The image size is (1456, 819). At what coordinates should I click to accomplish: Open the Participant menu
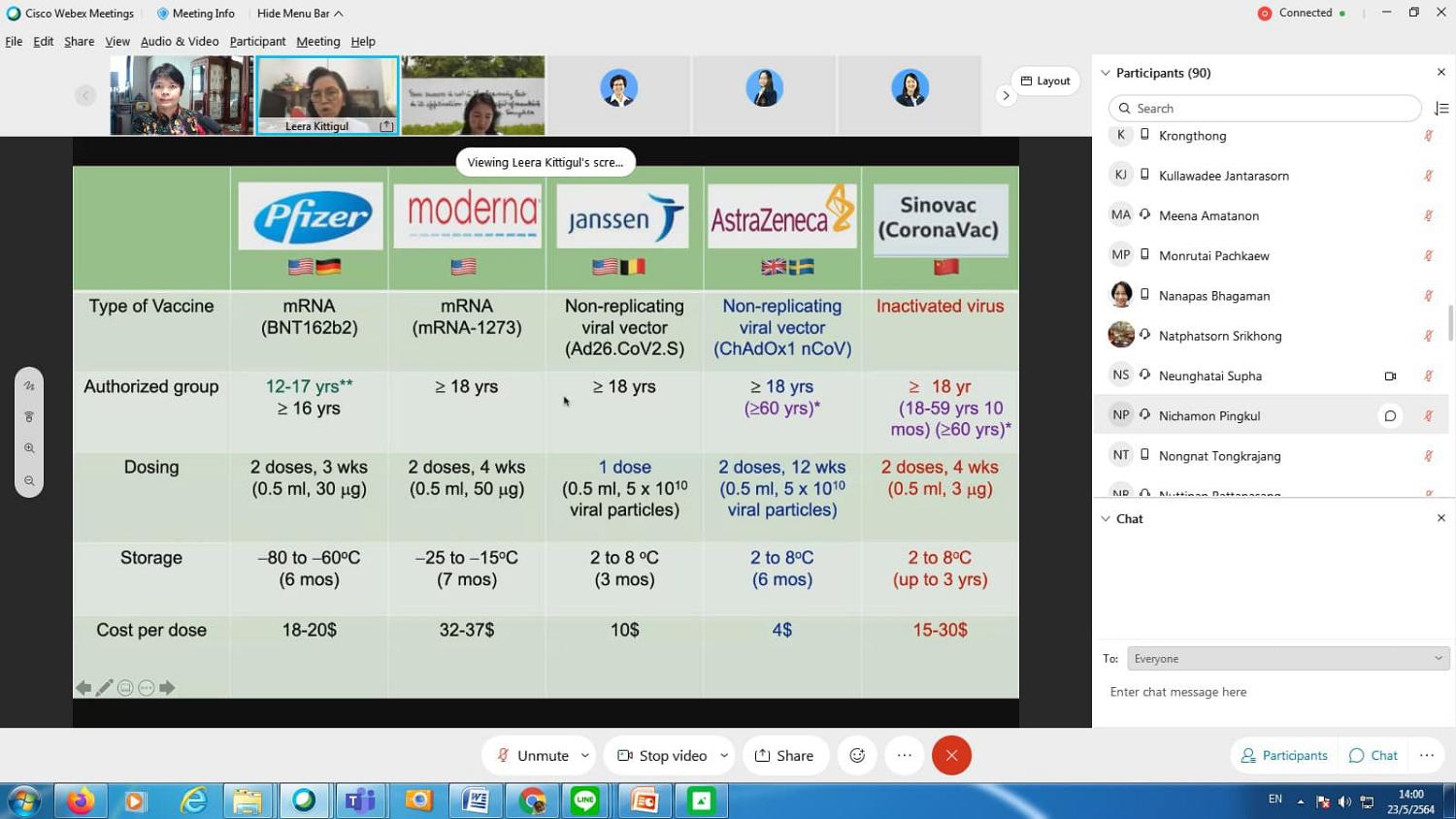coord(257,42)
